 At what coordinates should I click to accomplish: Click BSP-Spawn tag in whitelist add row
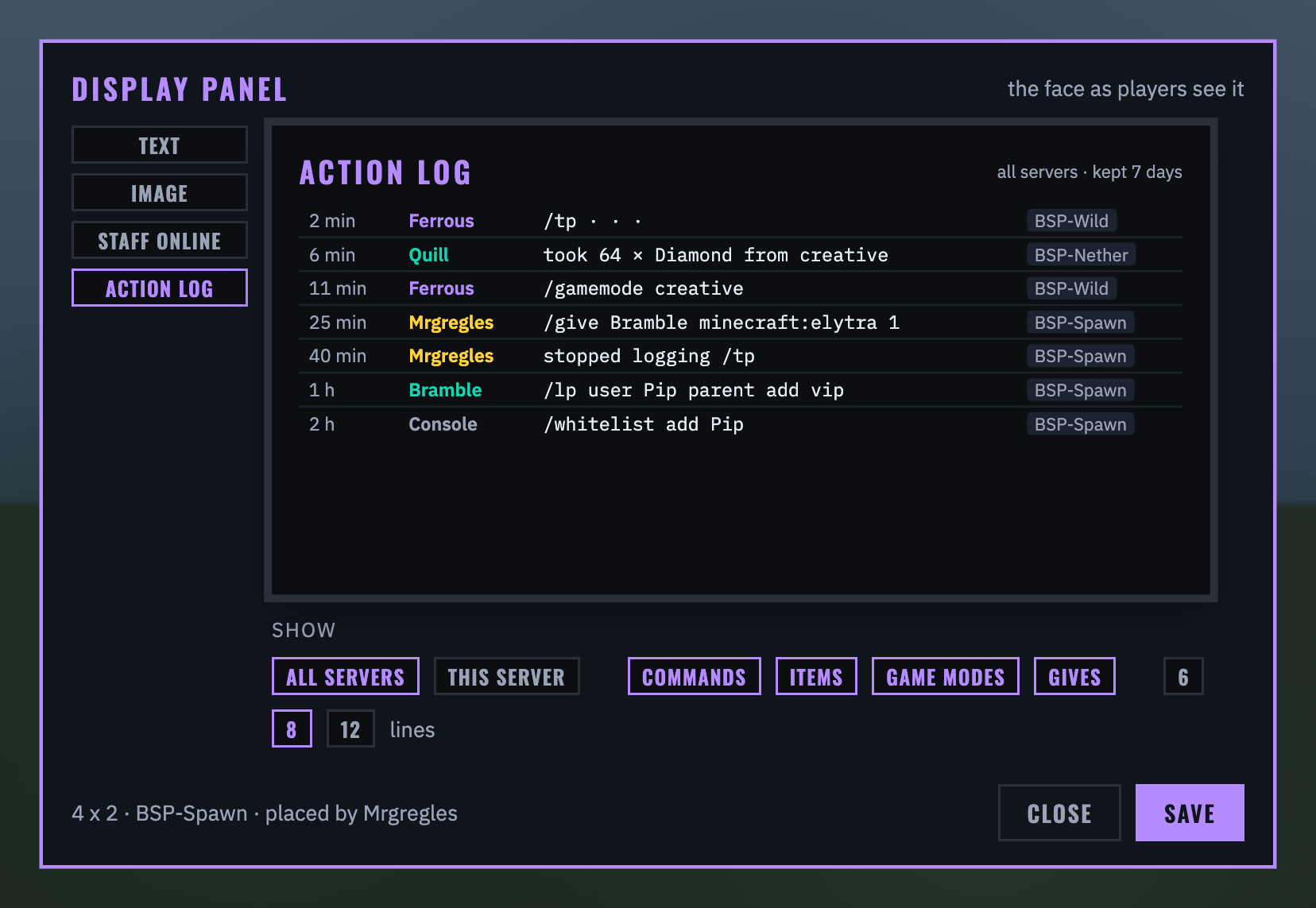pos(1080,424)
